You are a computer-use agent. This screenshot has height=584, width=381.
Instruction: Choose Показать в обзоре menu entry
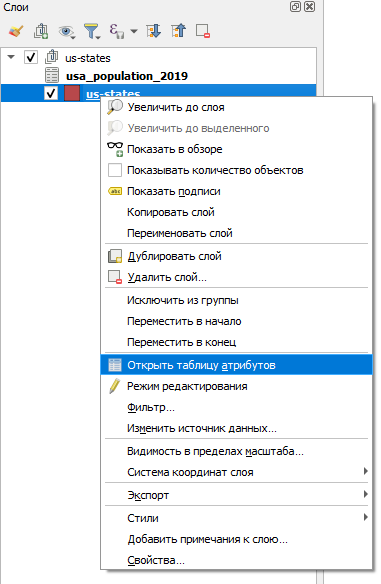point(236,149)
